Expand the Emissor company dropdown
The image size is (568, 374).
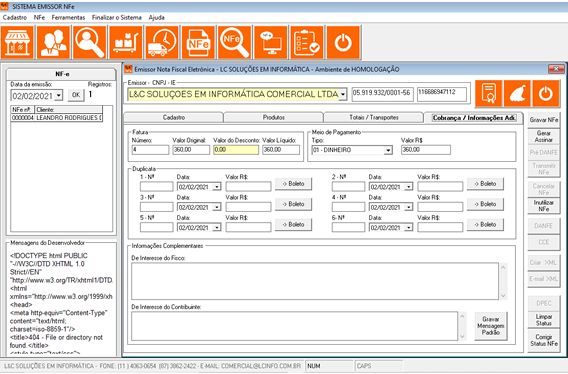343,94
